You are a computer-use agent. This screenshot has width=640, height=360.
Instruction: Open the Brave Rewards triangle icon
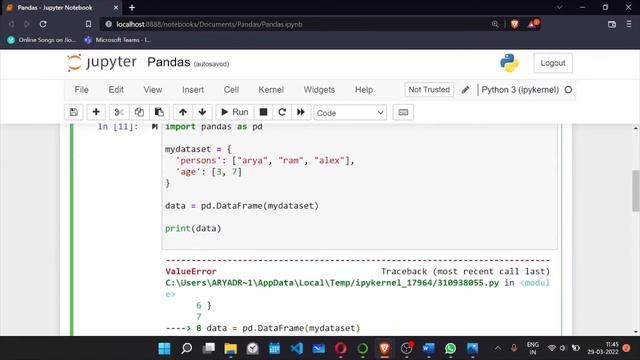click(533, 24)
